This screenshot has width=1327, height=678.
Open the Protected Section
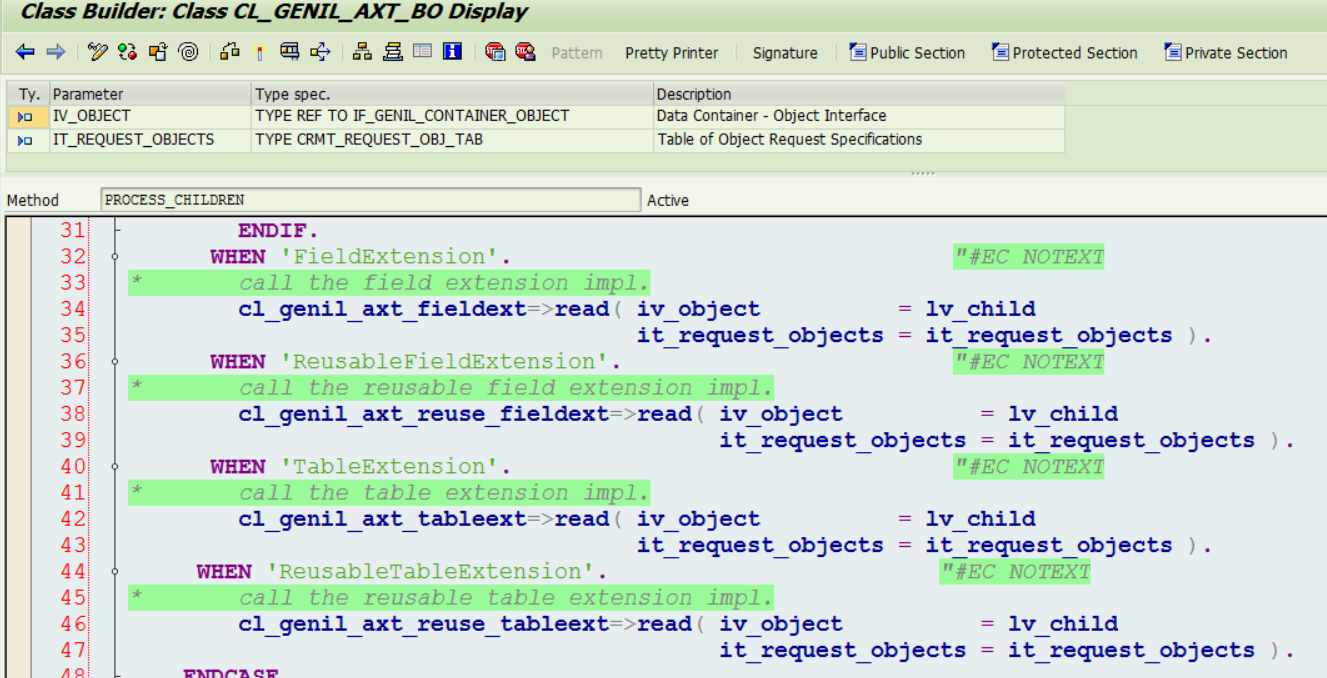click(x=1064, y=53)
